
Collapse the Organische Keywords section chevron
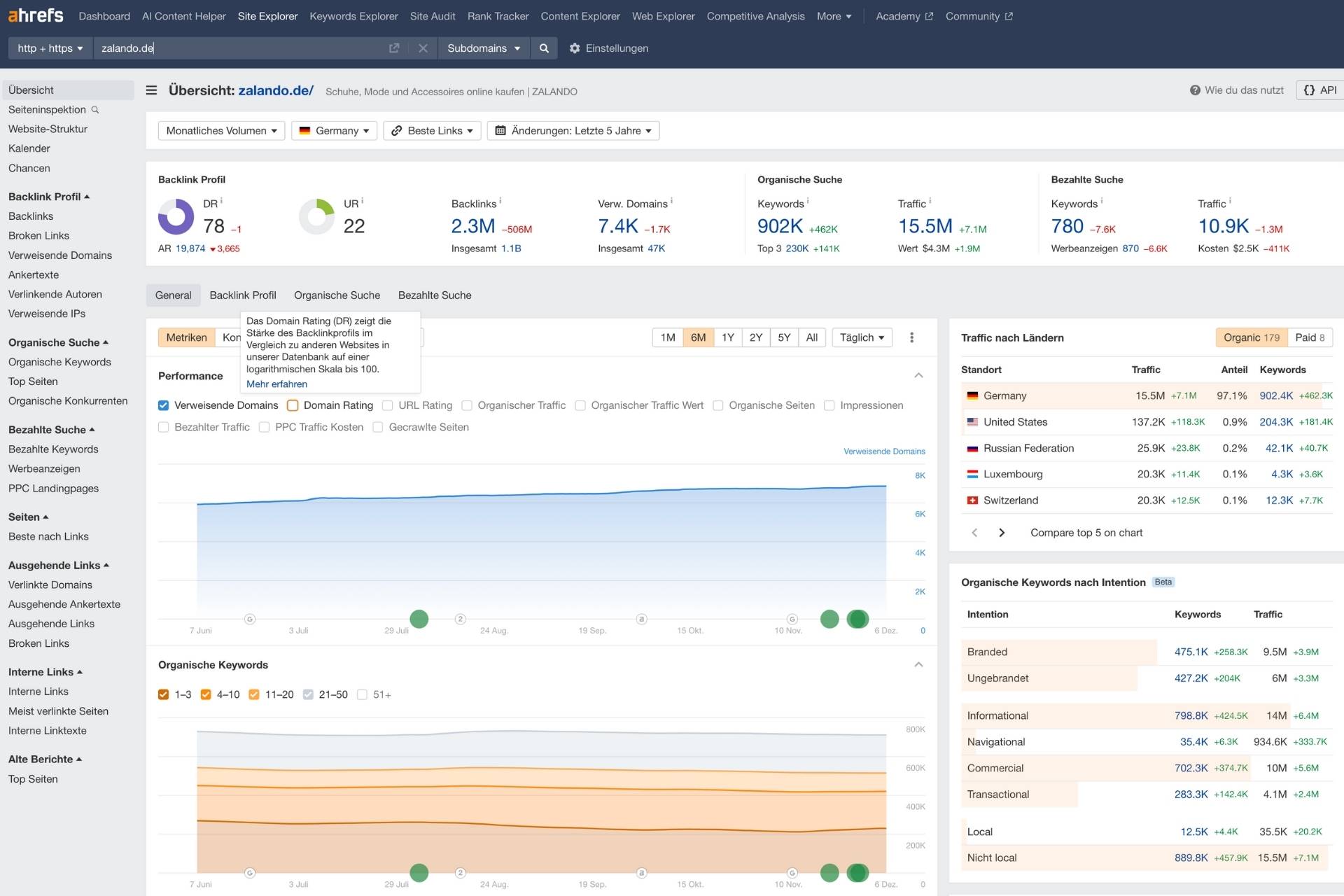[918, 665]
